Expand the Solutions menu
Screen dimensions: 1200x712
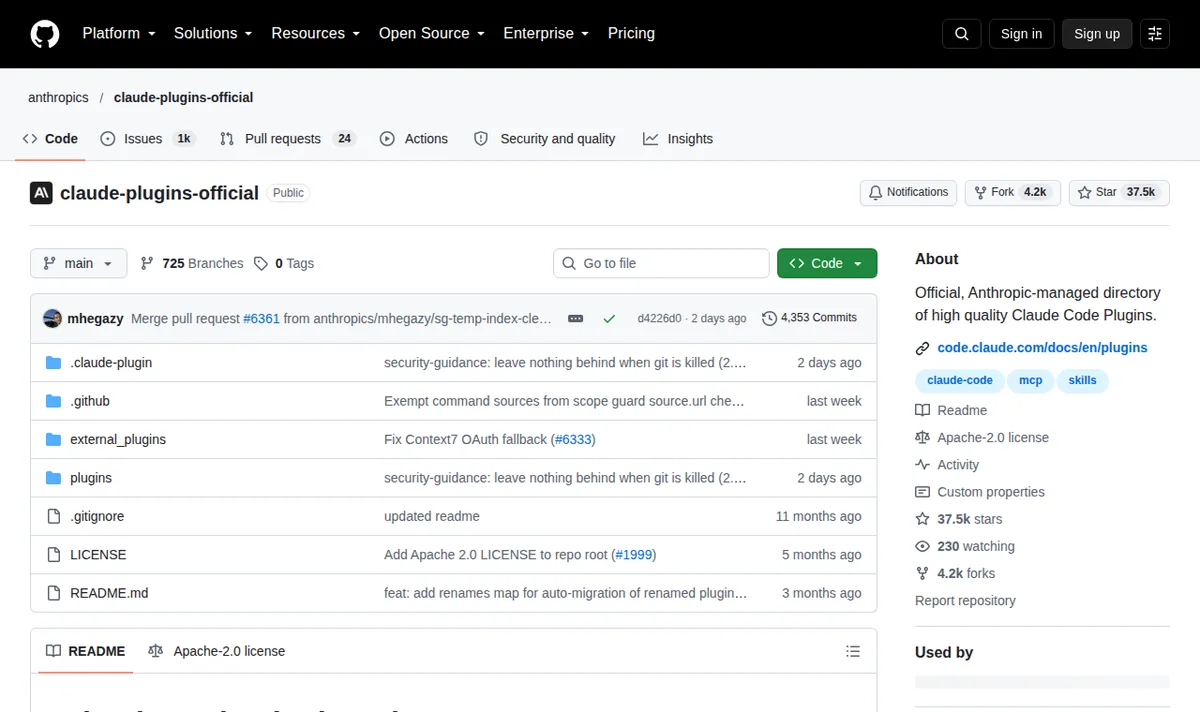pyautogui.click(x=213, y=33)
